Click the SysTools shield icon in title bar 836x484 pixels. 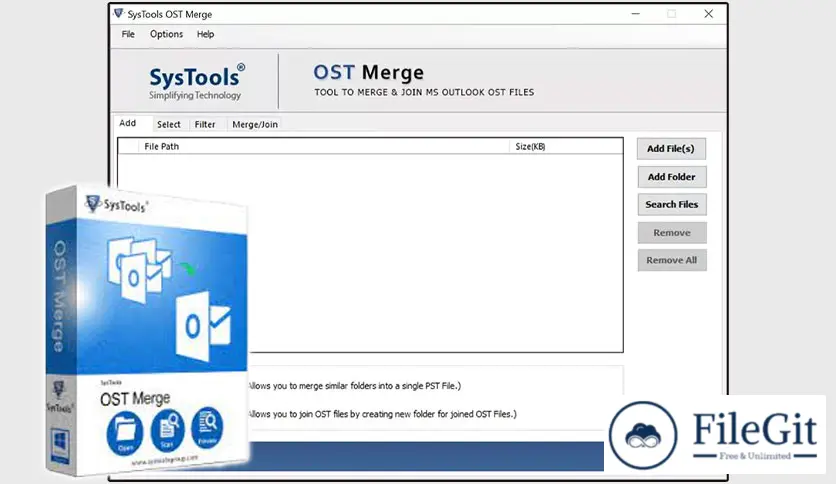(118, 14)
